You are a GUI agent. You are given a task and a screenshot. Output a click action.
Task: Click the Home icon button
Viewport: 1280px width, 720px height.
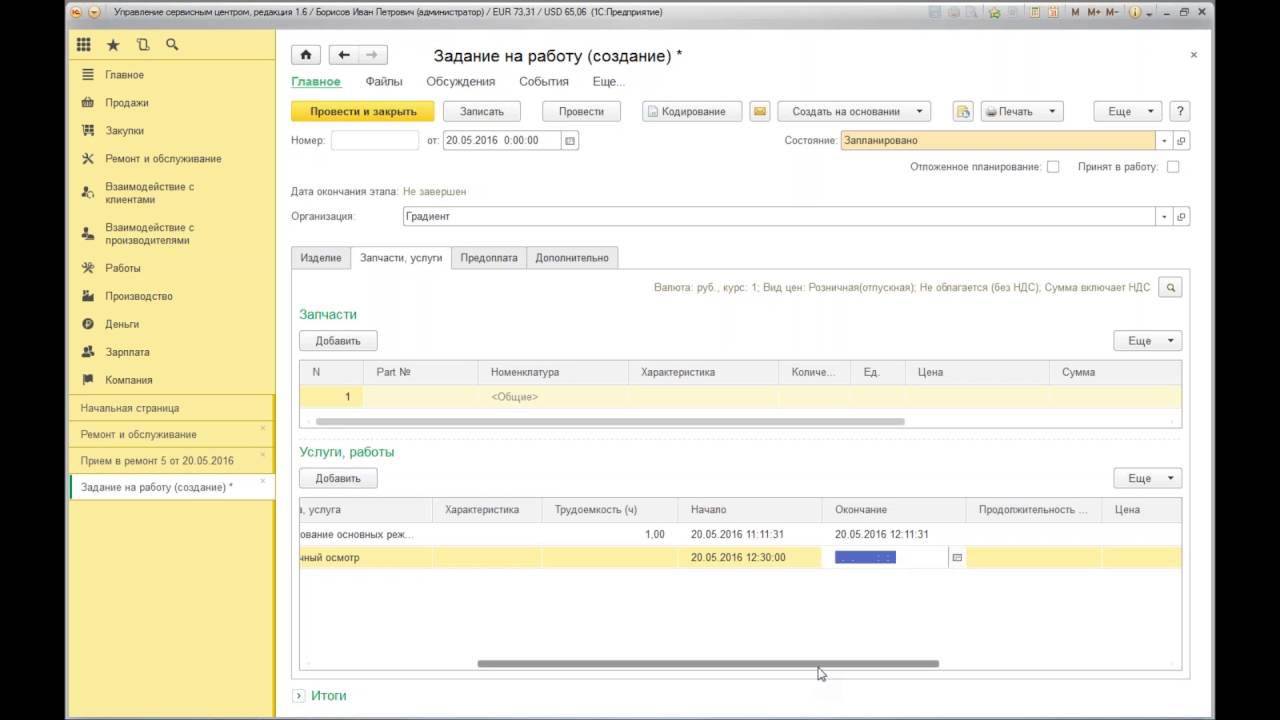305,55
